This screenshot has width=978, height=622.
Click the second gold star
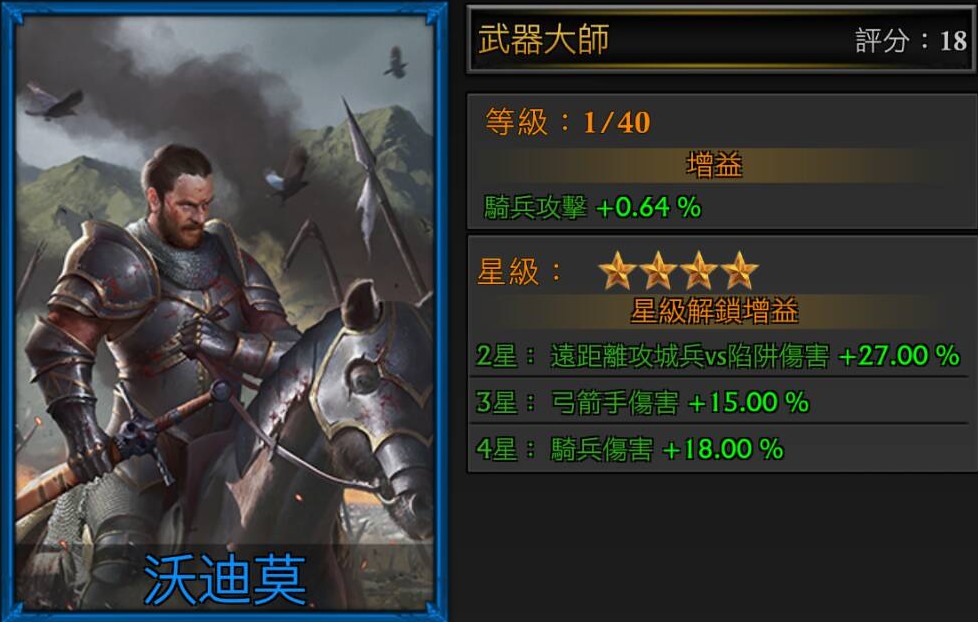click(x=657, y=271)
